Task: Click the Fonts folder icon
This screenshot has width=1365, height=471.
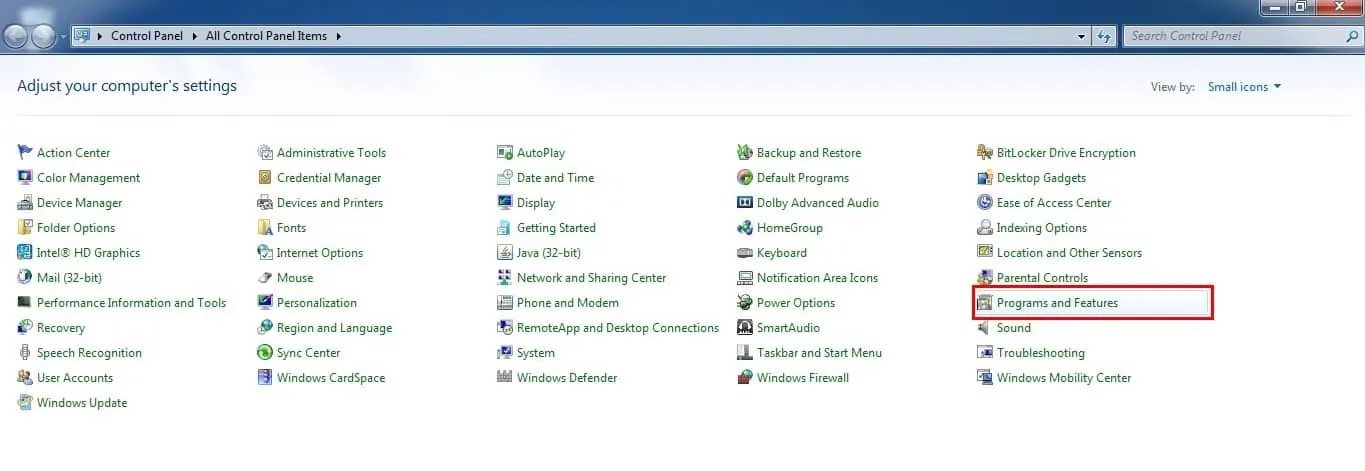Action: 265,227
